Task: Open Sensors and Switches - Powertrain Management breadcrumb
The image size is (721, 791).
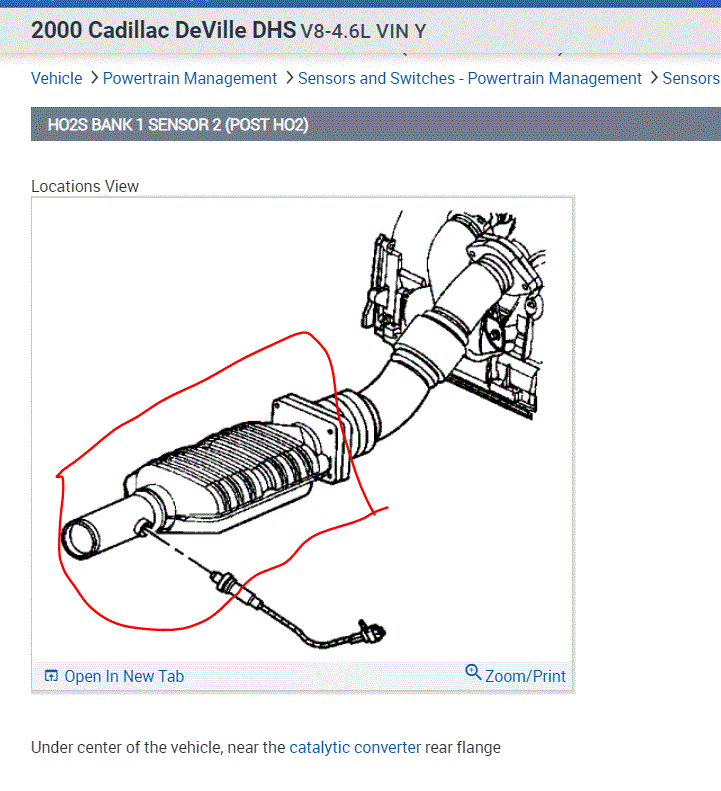Action: click(x=470, y=79)
